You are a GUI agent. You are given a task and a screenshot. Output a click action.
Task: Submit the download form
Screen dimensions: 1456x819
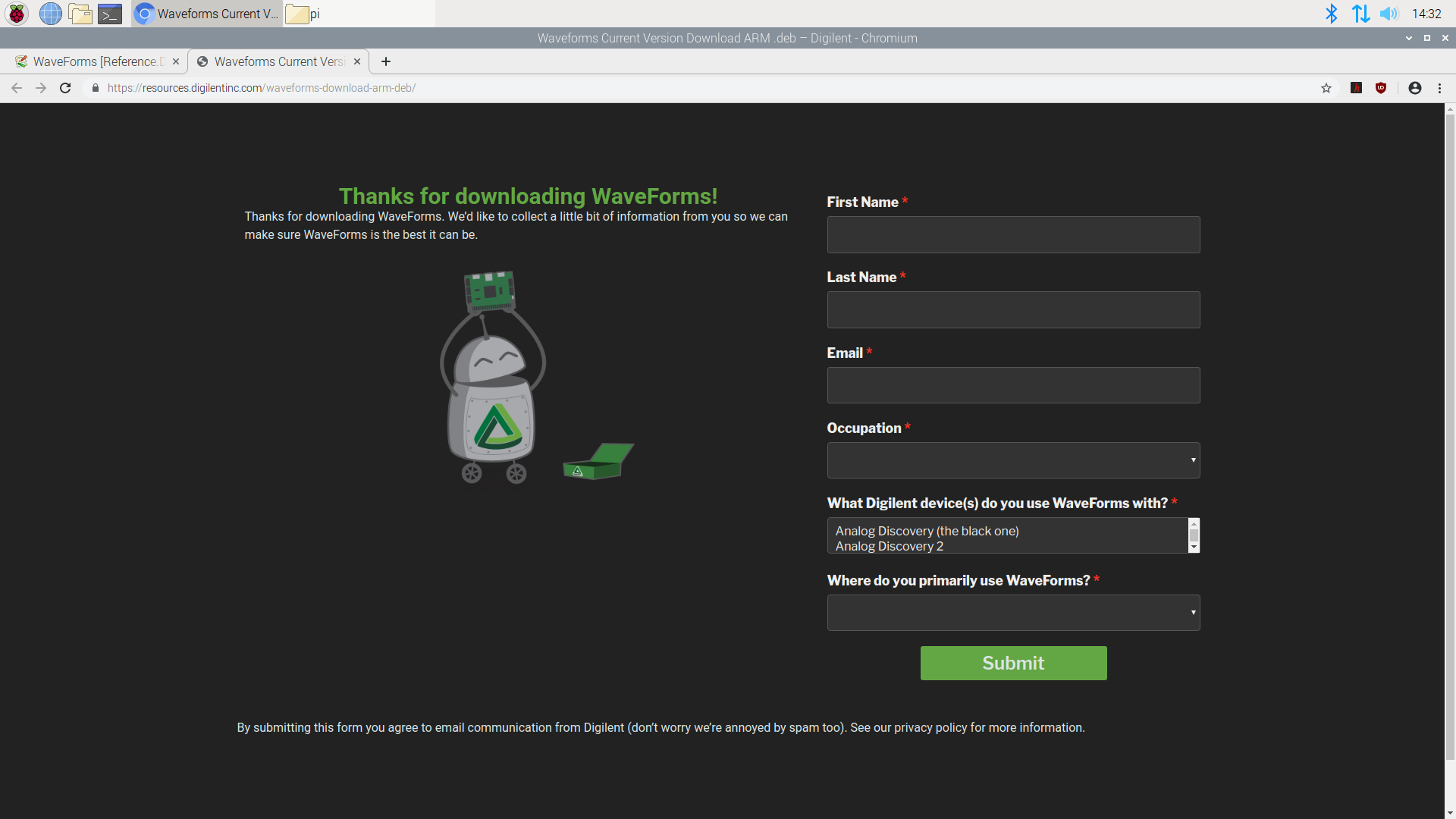(1013, 663)
